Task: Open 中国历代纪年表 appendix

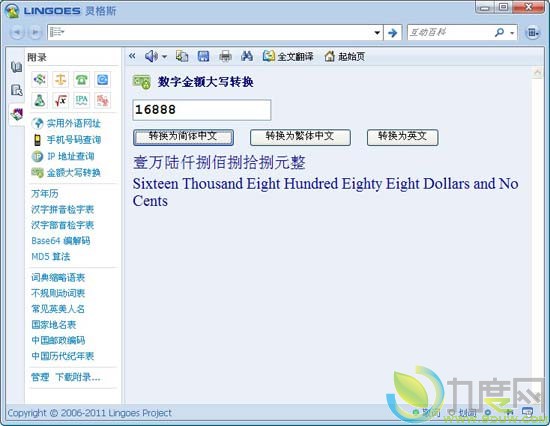Action: point(63,356)
